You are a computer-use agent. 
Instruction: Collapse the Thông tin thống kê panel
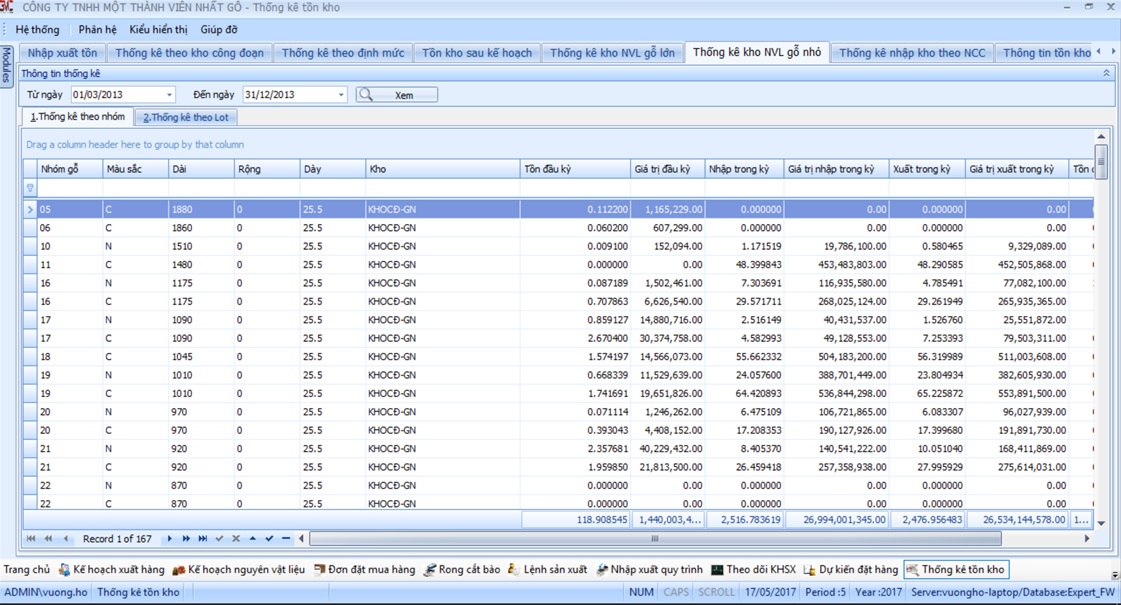tap(1106, 73)
